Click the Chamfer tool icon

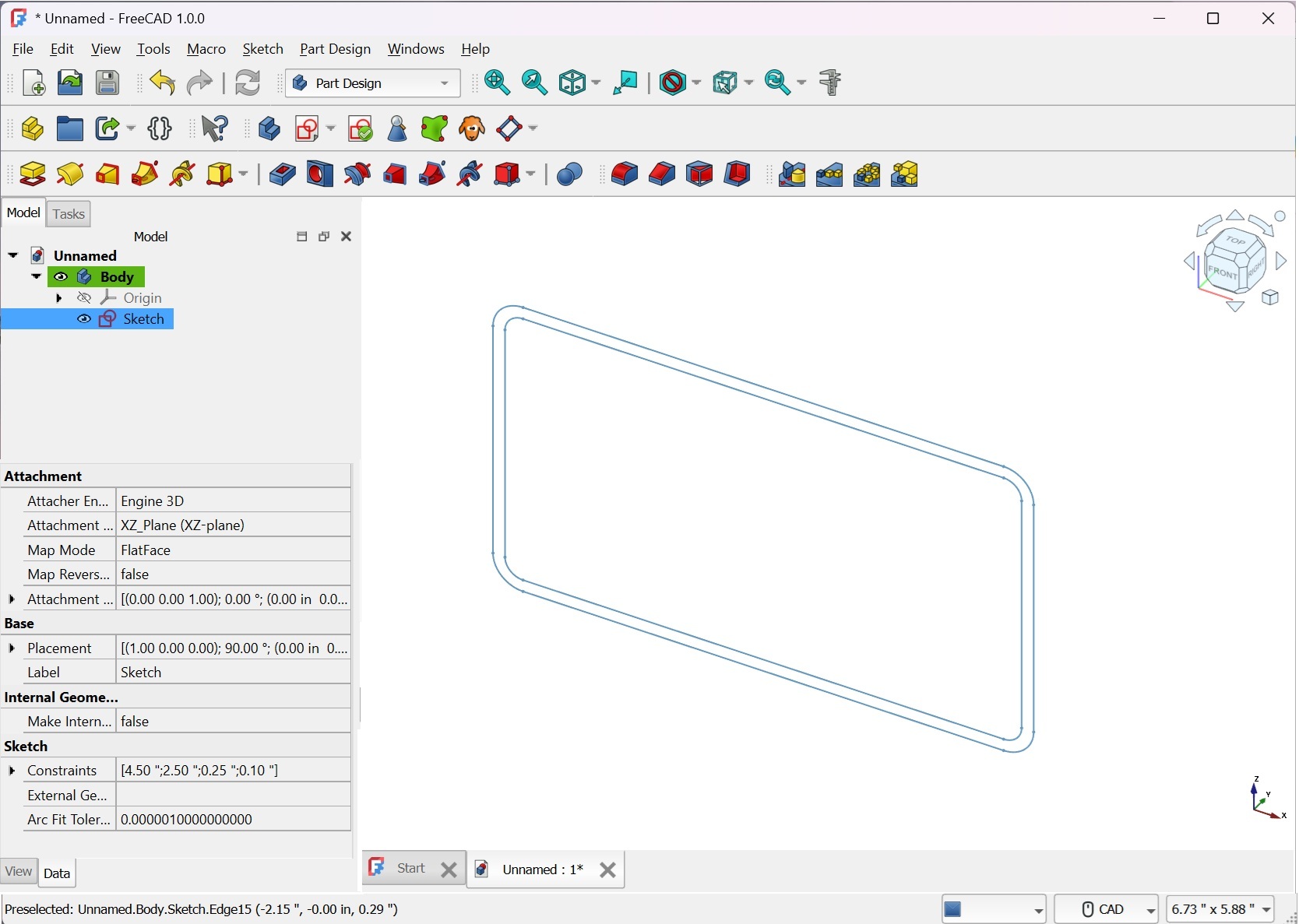(662, 174)
